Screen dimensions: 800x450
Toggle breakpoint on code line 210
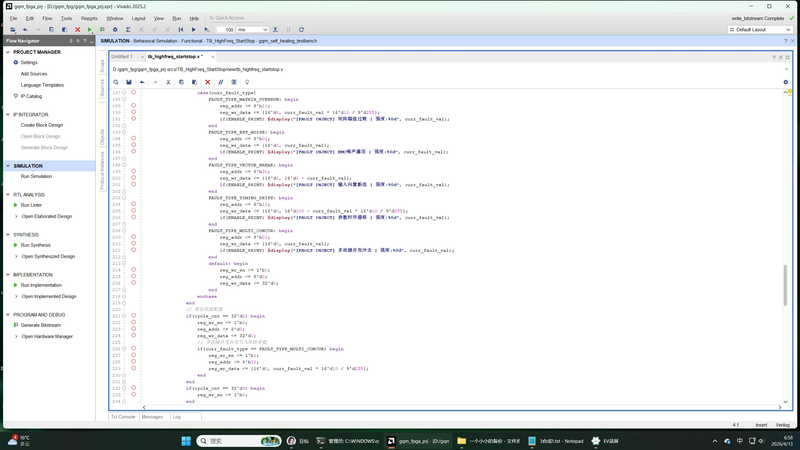click(x=134, y=244)
